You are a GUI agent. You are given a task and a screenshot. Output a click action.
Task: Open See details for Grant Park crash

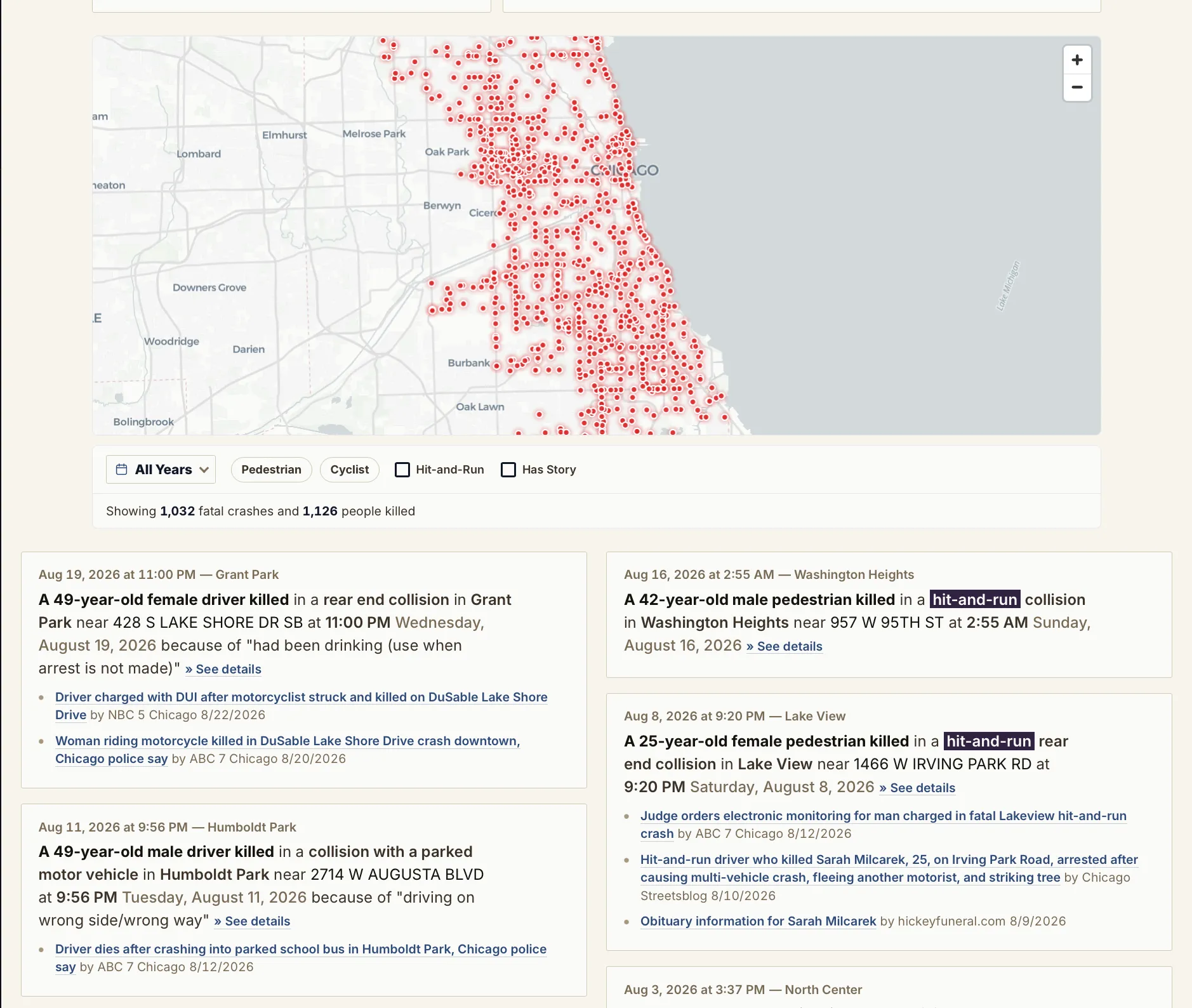pyautogui.click(x=223, y=669)
